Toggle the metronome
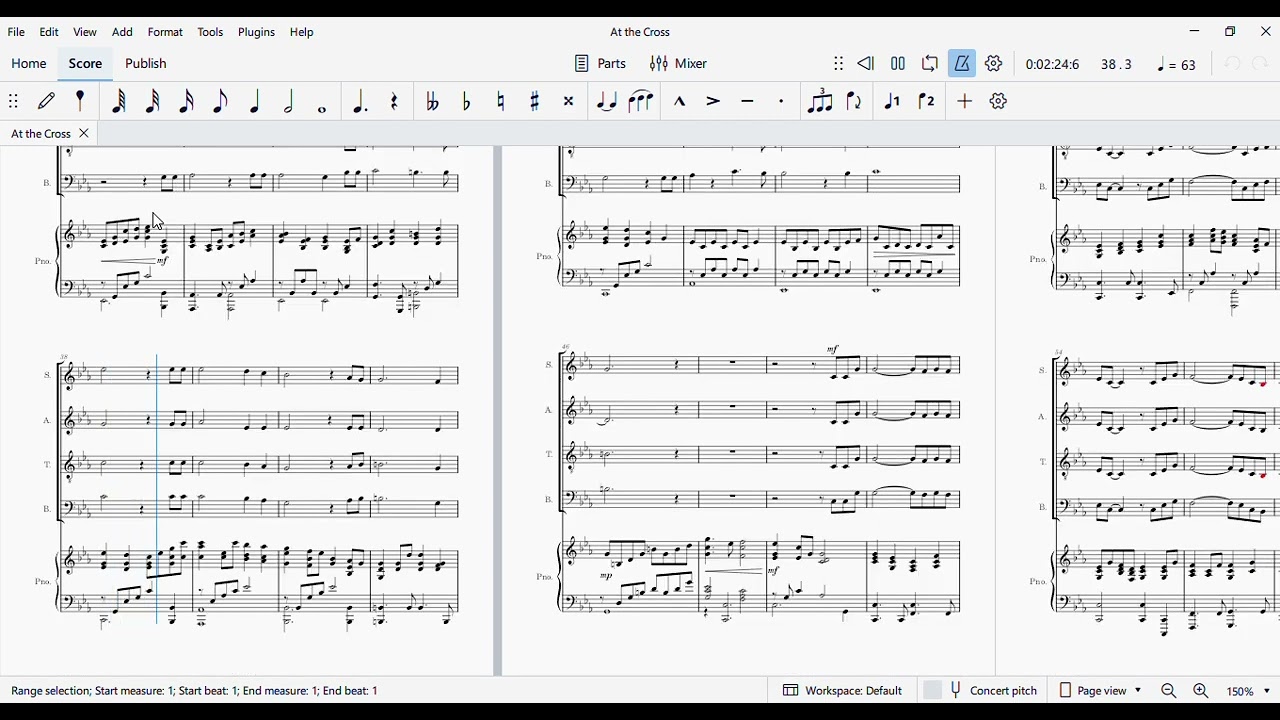The height and width of the screenshot is (720, 1280). coord(963,64)
